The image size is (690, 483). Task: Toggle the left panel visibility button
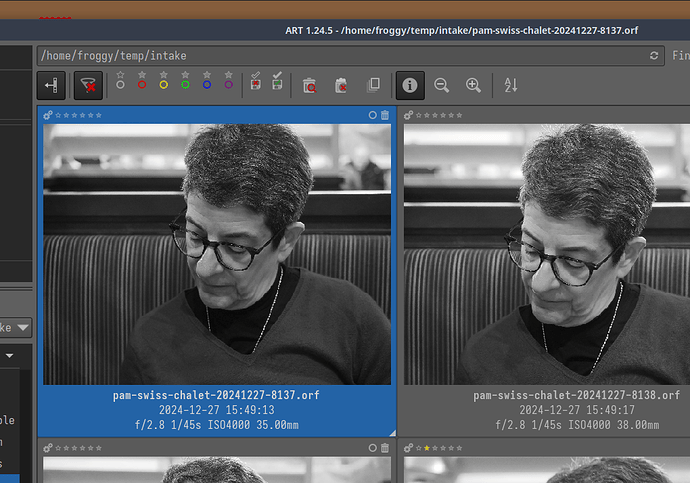pos(52,86)
